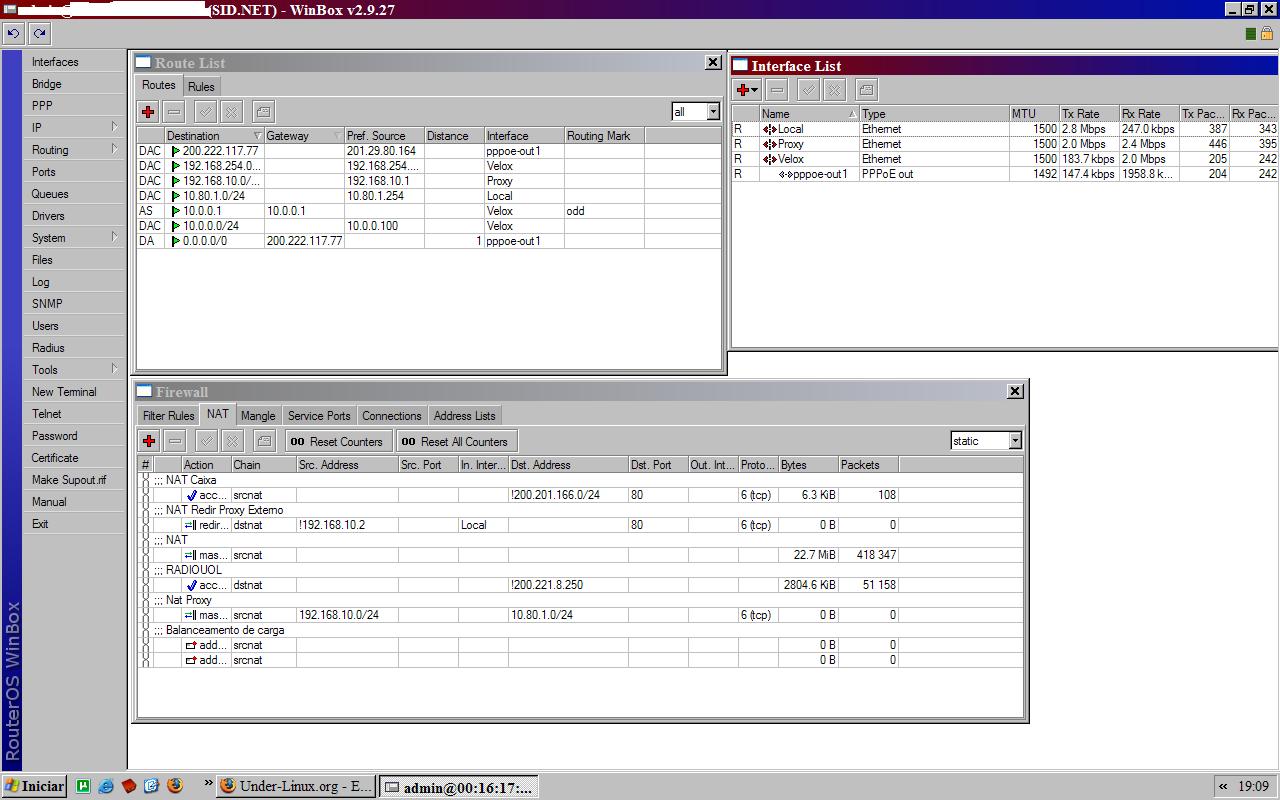Switch to Under-Linux.org taskbar window
The image size is (1280, 800).
297,786
